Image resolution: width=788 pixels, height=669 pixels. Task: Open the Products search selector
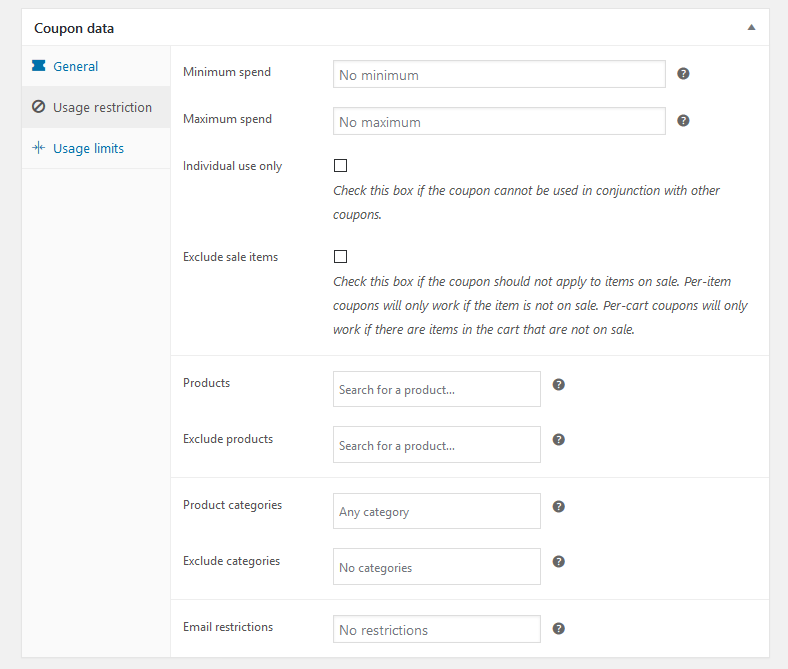pos(437,389)
